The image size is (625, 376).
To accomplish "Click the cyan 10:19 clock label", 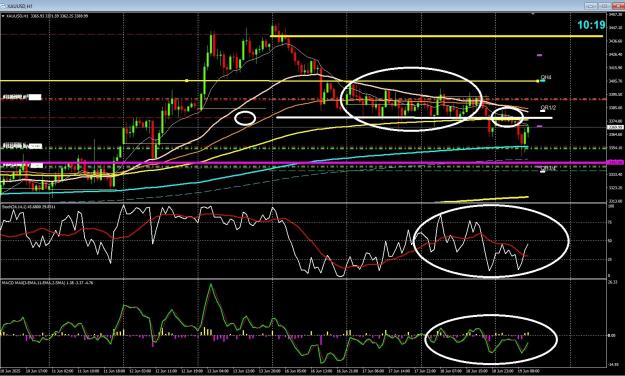I will 591,25.
